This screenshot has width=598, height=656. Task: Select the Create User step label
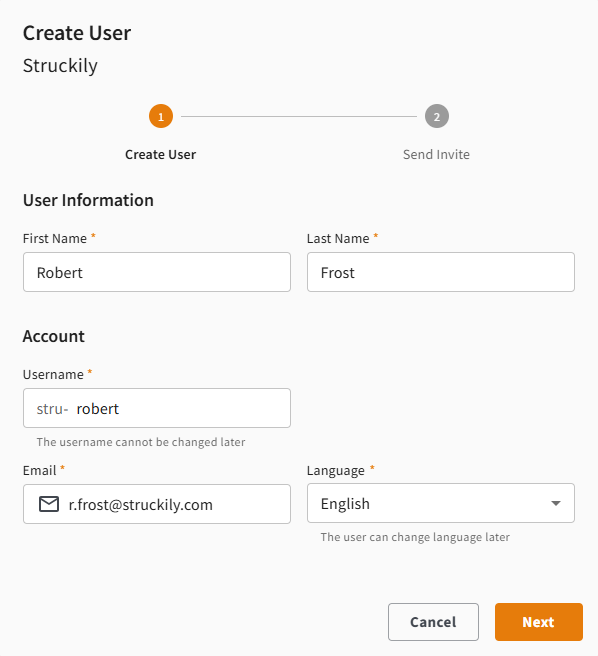(x=160, y=154)
